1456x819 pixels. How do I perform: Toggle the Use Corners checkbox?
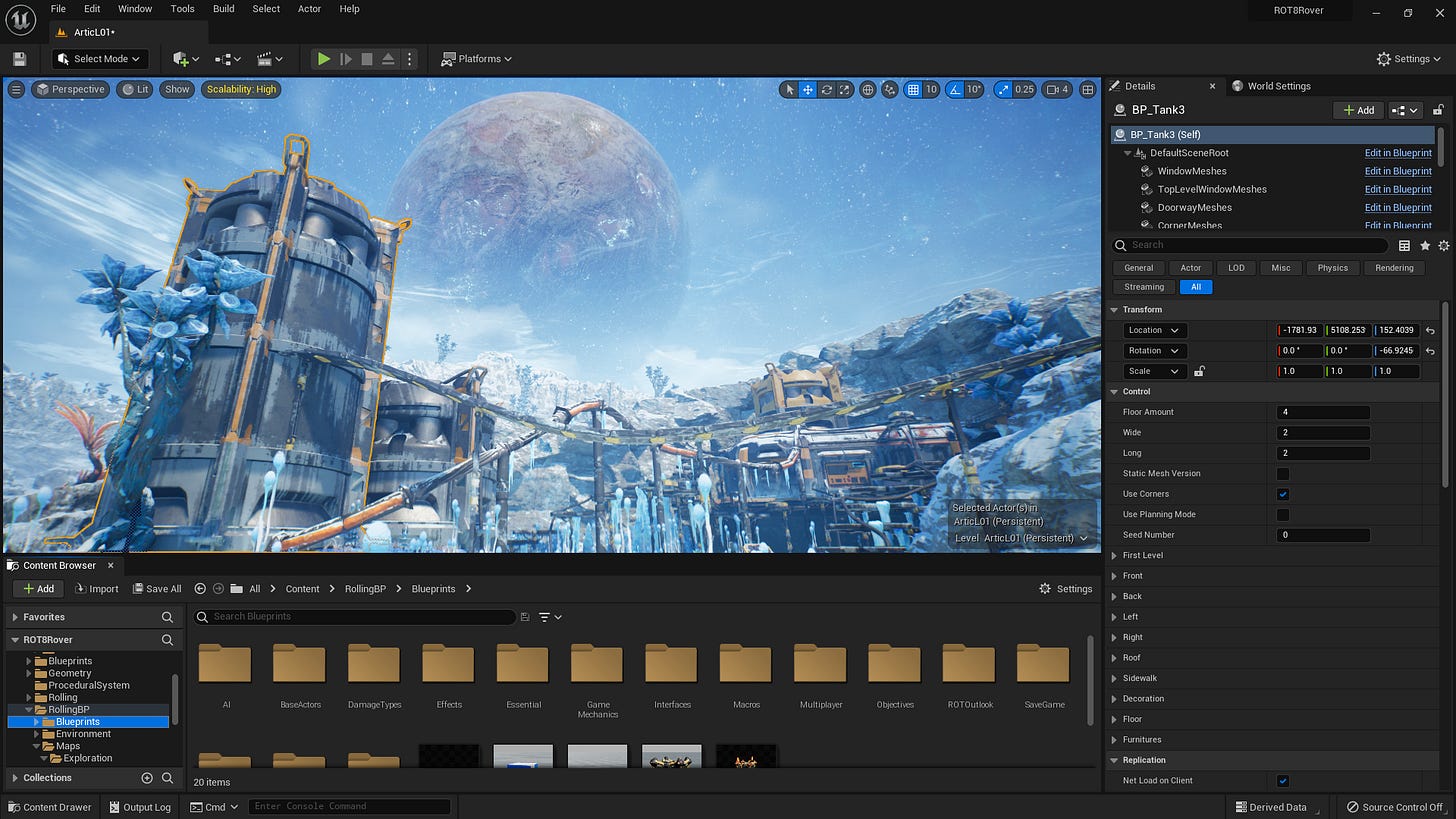tap(1283, 493)
